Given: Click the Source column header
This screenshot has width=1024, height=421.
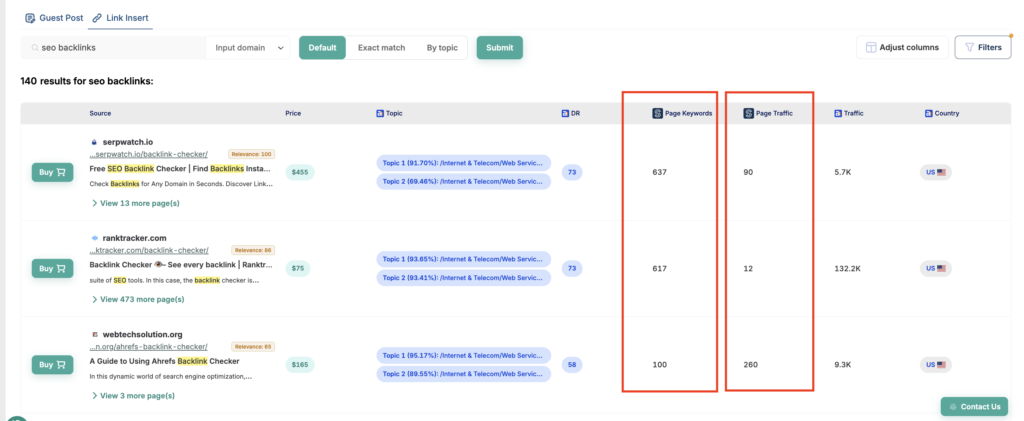Looking at the screenshot, I should click(101, 113).
